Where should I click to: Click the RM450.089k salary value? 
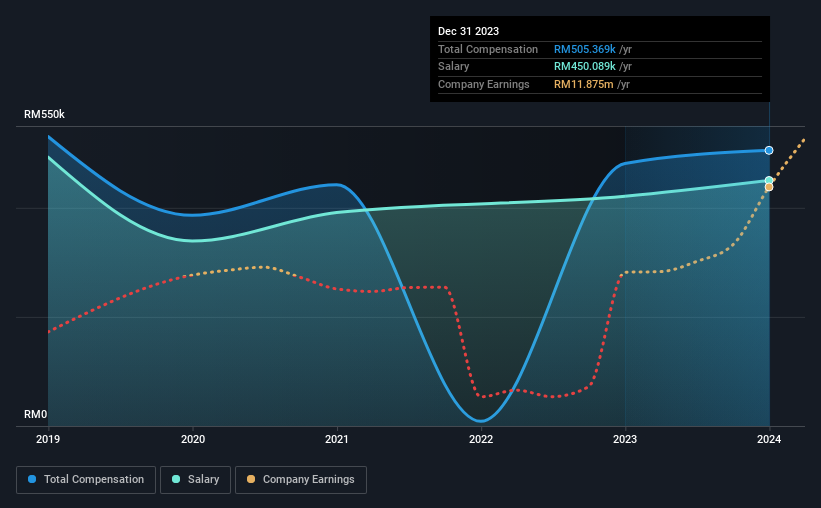pos(585,67)
